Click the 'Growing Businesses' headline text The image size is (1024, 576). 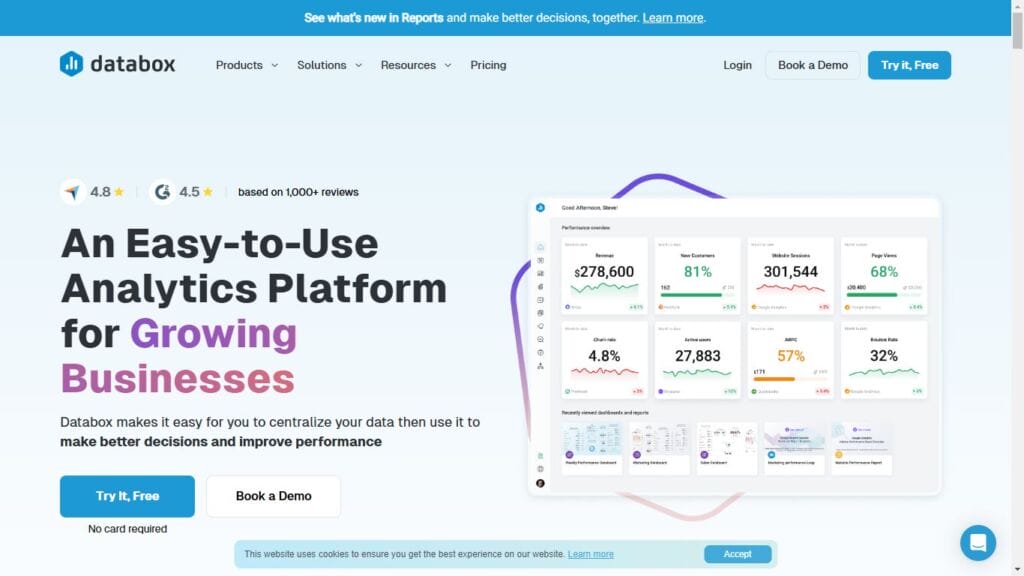click(179, 356)
